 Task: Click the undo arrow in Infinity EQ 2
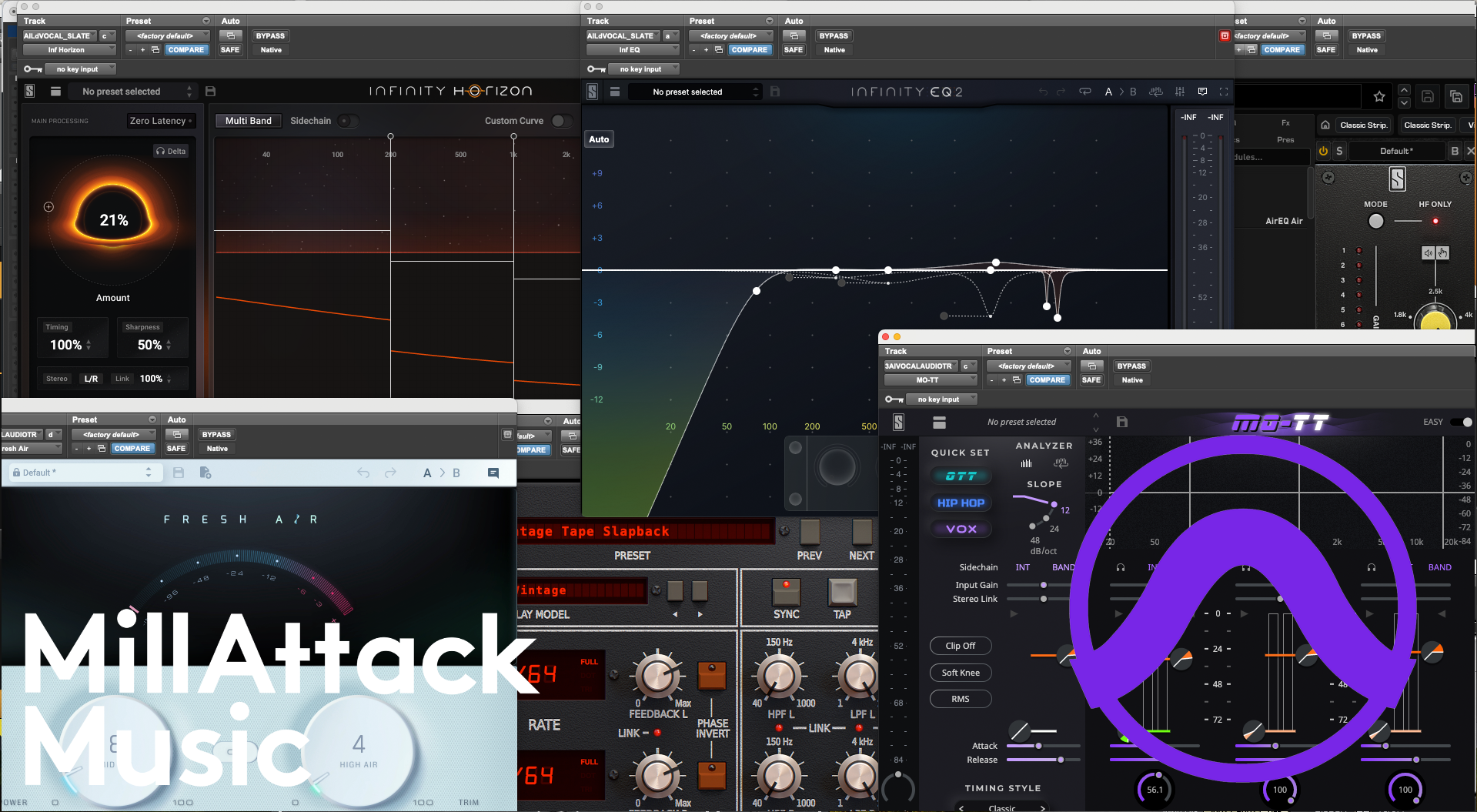(1043, 92)
